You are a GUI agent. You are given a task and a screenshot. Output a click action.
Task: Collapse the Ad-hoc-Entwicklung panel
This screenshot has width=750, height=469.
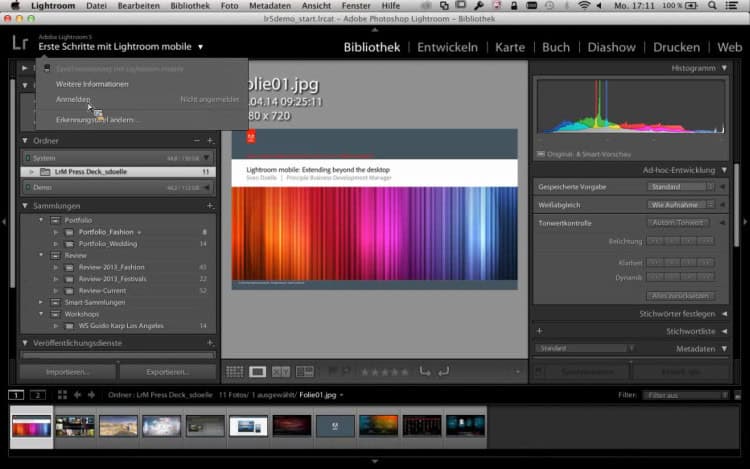tap(724, 170)
